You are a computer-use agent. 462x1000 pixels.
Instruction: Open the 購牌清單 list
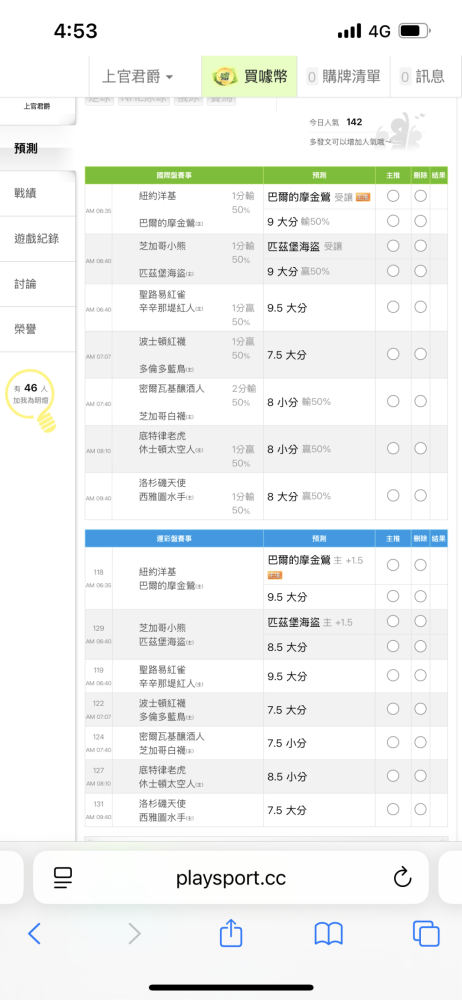click(x=344, y=77)
